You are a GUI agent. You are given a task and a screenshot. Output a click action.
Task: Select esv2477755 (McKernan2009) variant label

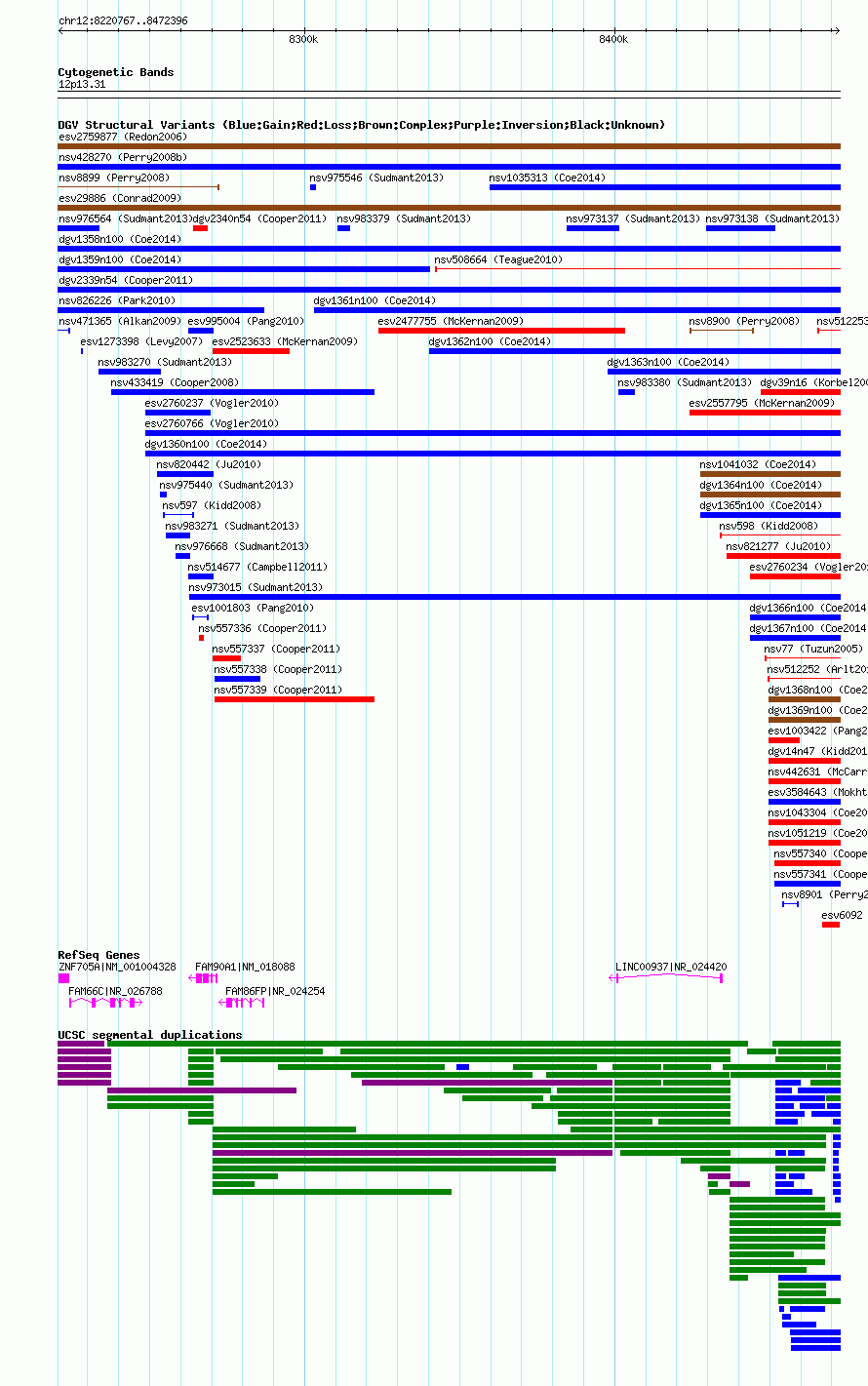pyautogui.click(x=451, y=321)
